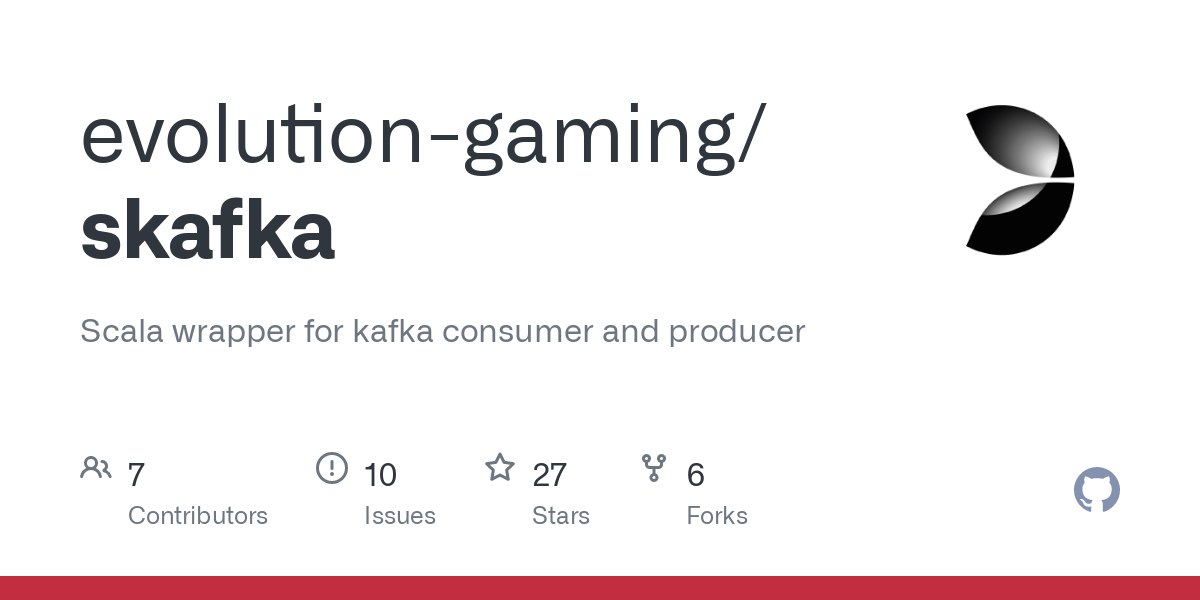The image size is (1200, 600).
Task: Select the lower leaf of the logo
Action: [x=1020, y=217]
